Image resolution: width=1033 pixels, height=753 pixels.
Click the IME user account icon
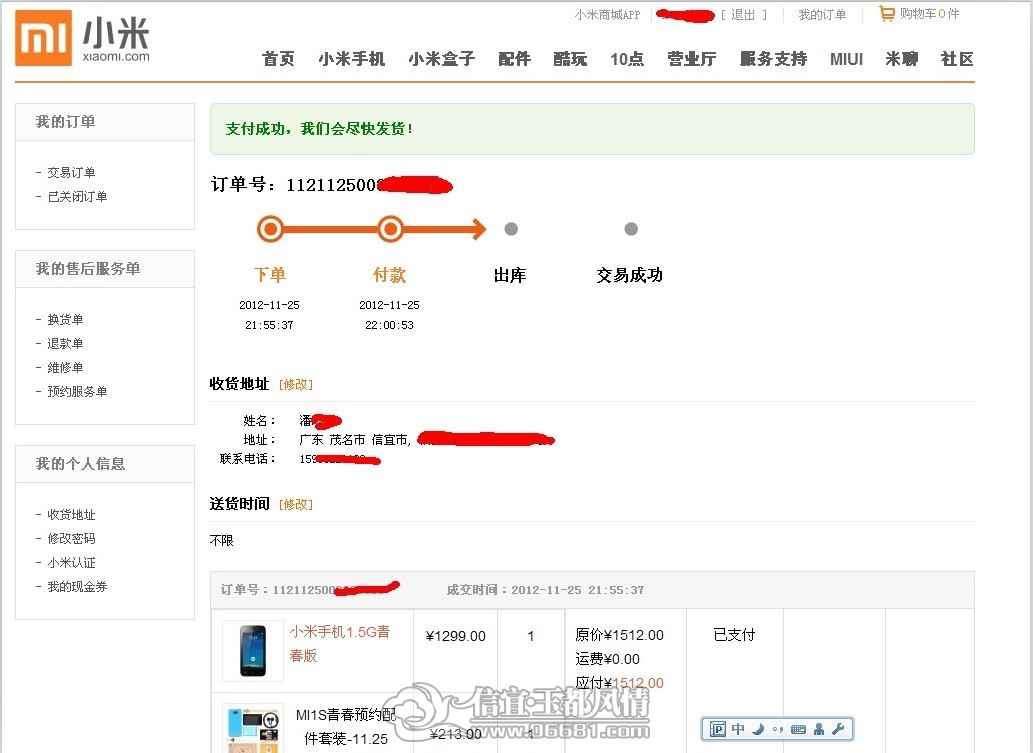[x=819, y=729]
